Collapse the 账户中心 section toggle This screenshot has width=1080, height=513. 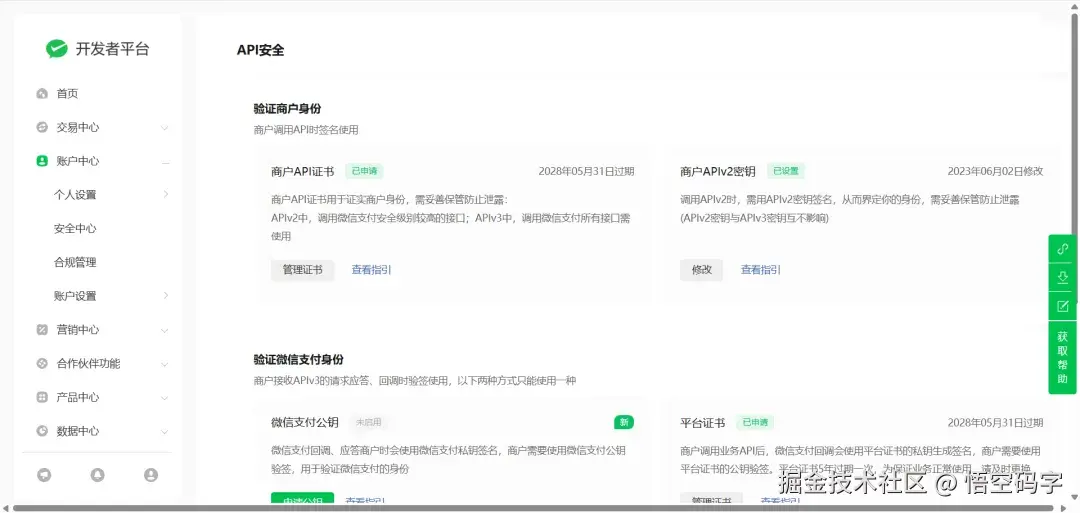(165, 163)
